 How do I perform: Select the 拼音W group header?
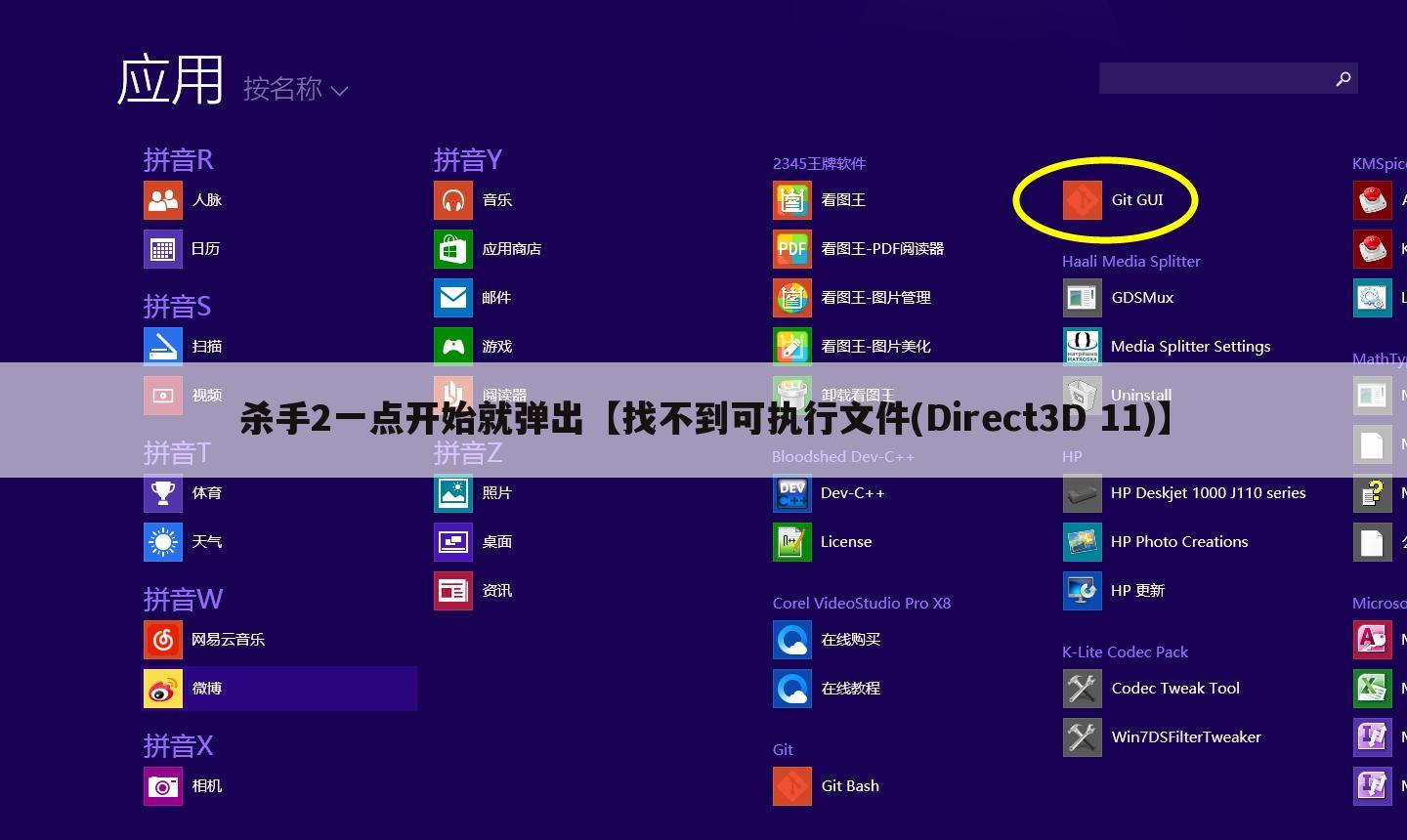point(183,599)
